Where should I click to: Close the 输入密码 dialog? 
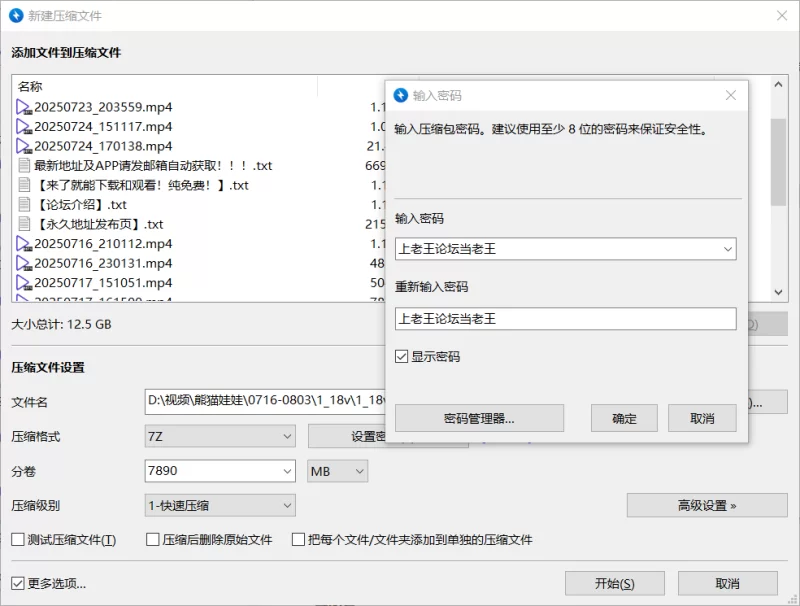[x=731, y=95]
